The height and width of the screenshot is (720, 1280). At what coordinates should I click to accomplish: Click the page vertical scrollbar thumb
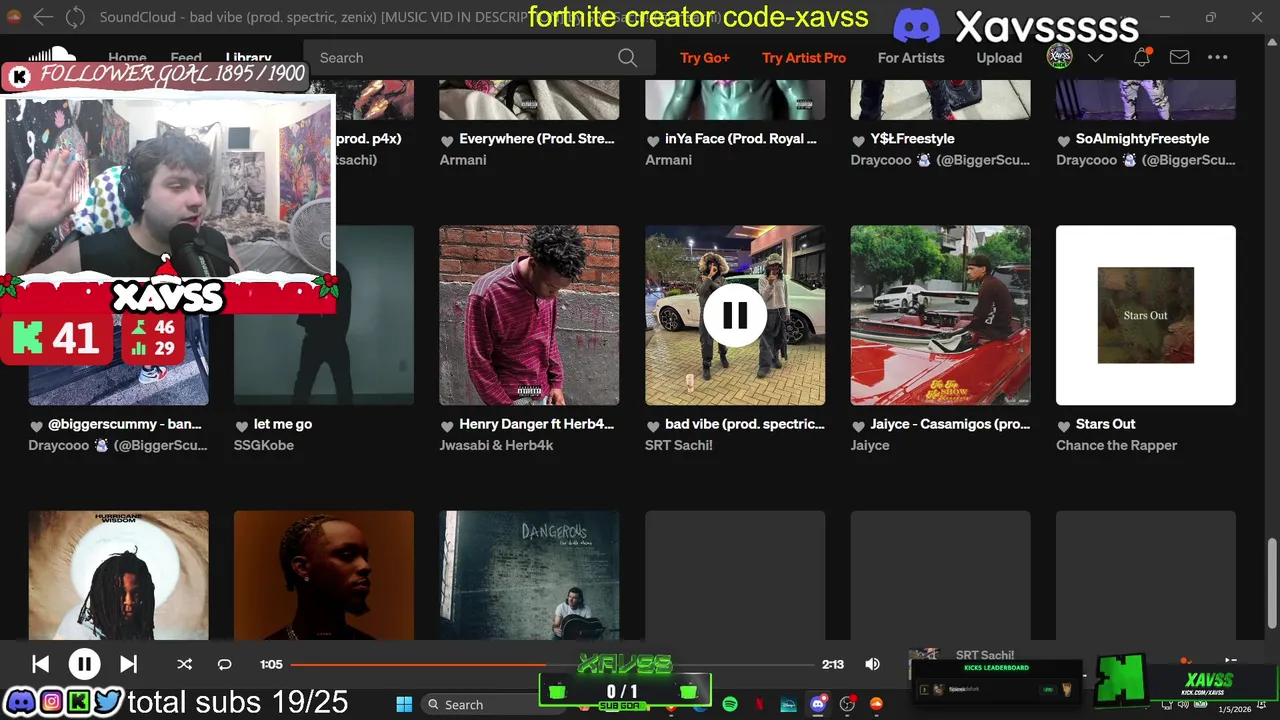tap(1272, 583)
